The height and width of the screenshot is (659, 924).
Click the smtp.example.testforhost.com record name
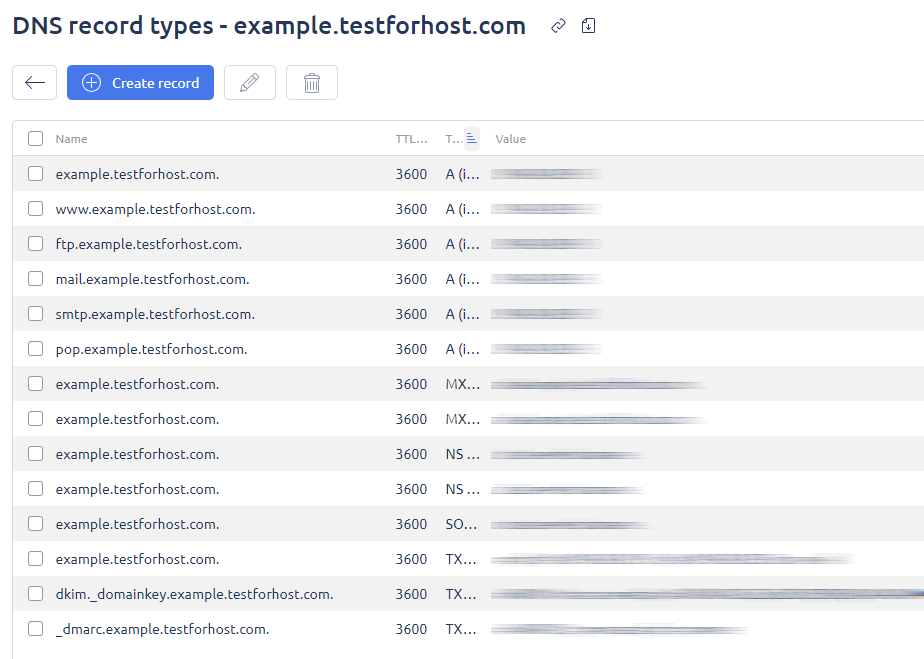coord(155,314)
